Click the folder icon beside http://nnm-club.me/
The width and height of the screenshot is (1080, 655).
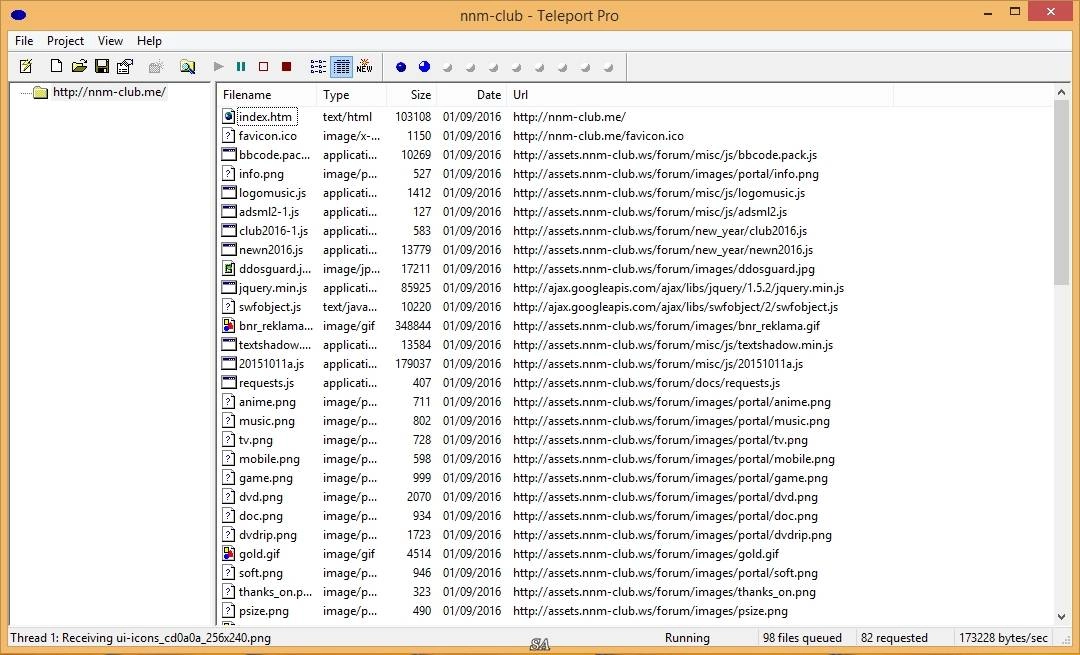pos(41,92)
